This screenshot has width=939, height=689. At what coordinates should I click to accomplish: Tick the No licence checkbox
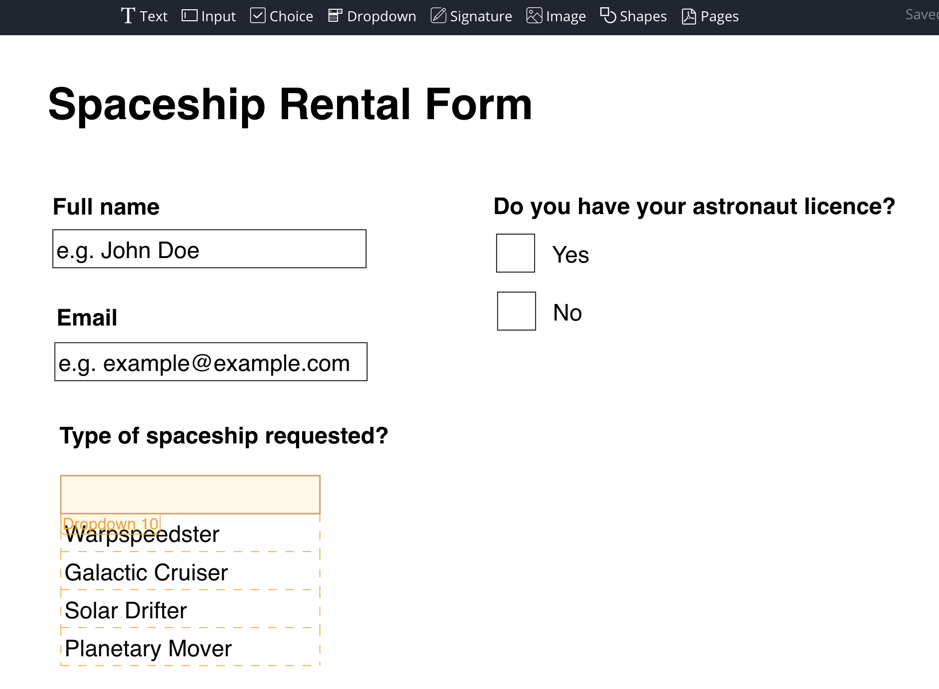click(516, 312)
